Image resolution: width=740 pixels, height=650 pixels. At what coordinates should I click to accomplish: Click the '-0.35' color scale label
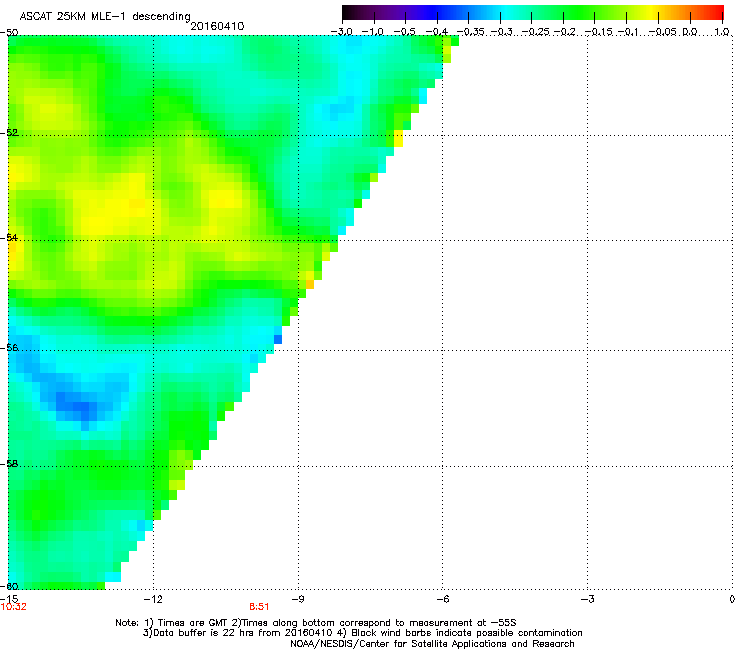470,32
